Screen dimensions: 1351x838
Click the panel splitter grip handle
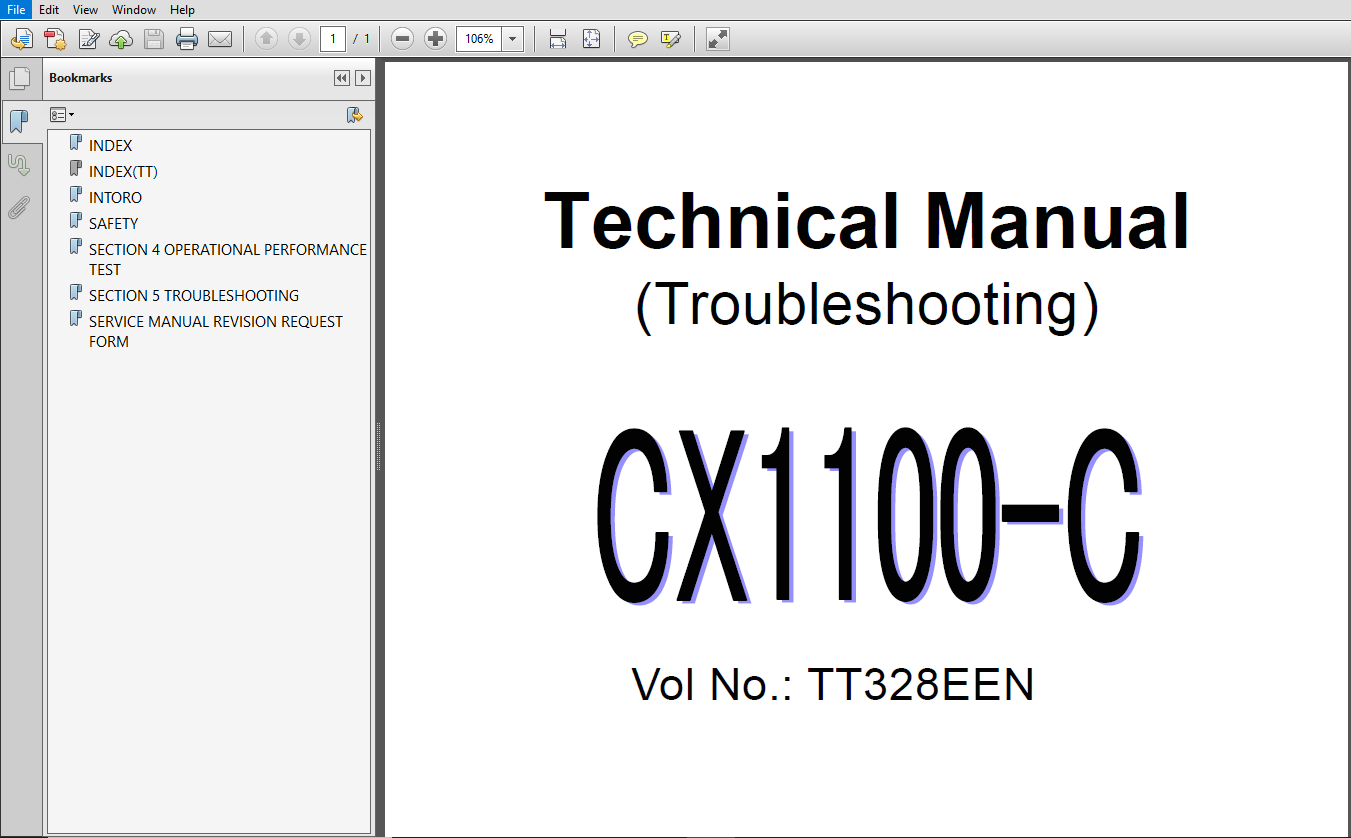379,446
